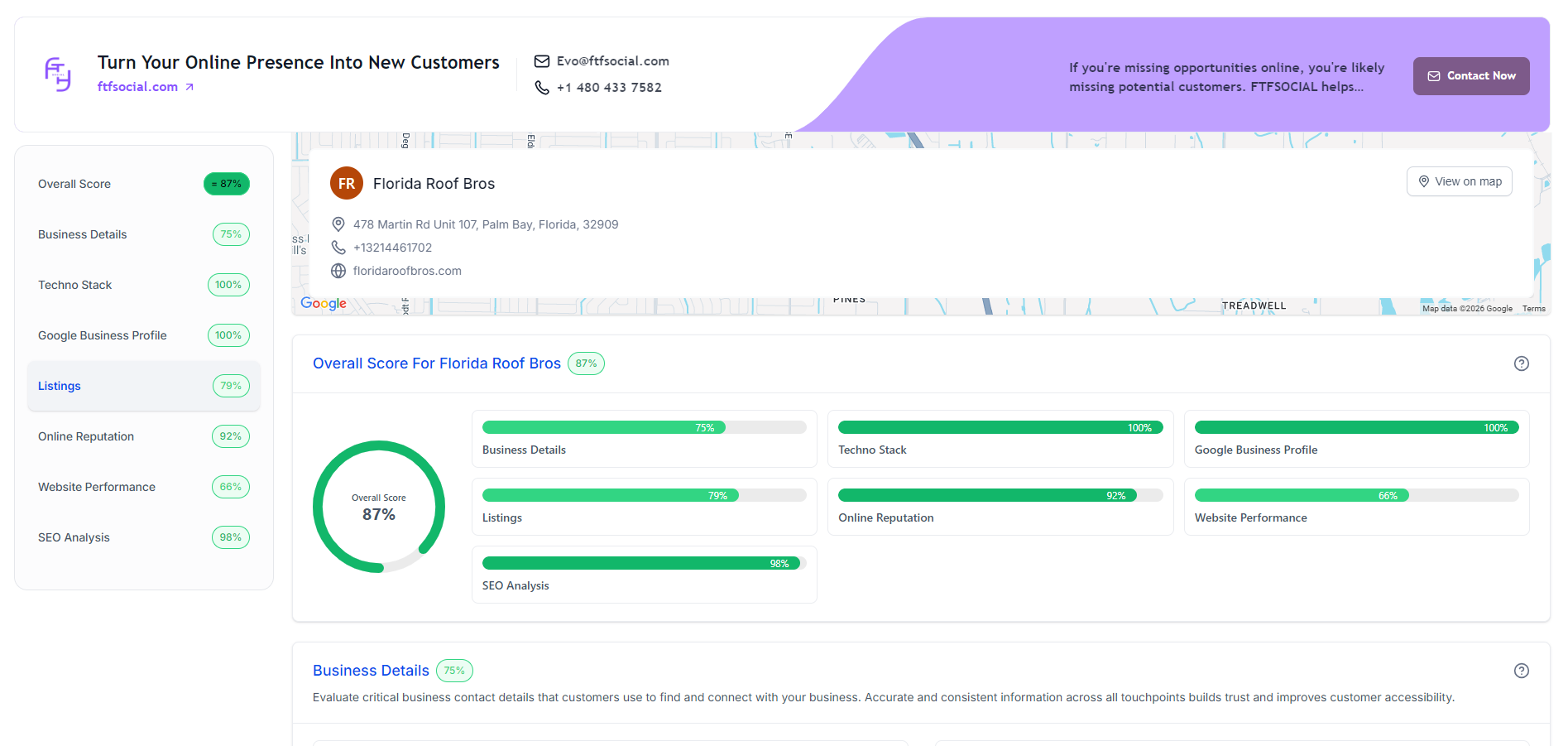1568x746 pixels.
Task: Click the Overall Score circular gauge
Action: coord(379,506)
